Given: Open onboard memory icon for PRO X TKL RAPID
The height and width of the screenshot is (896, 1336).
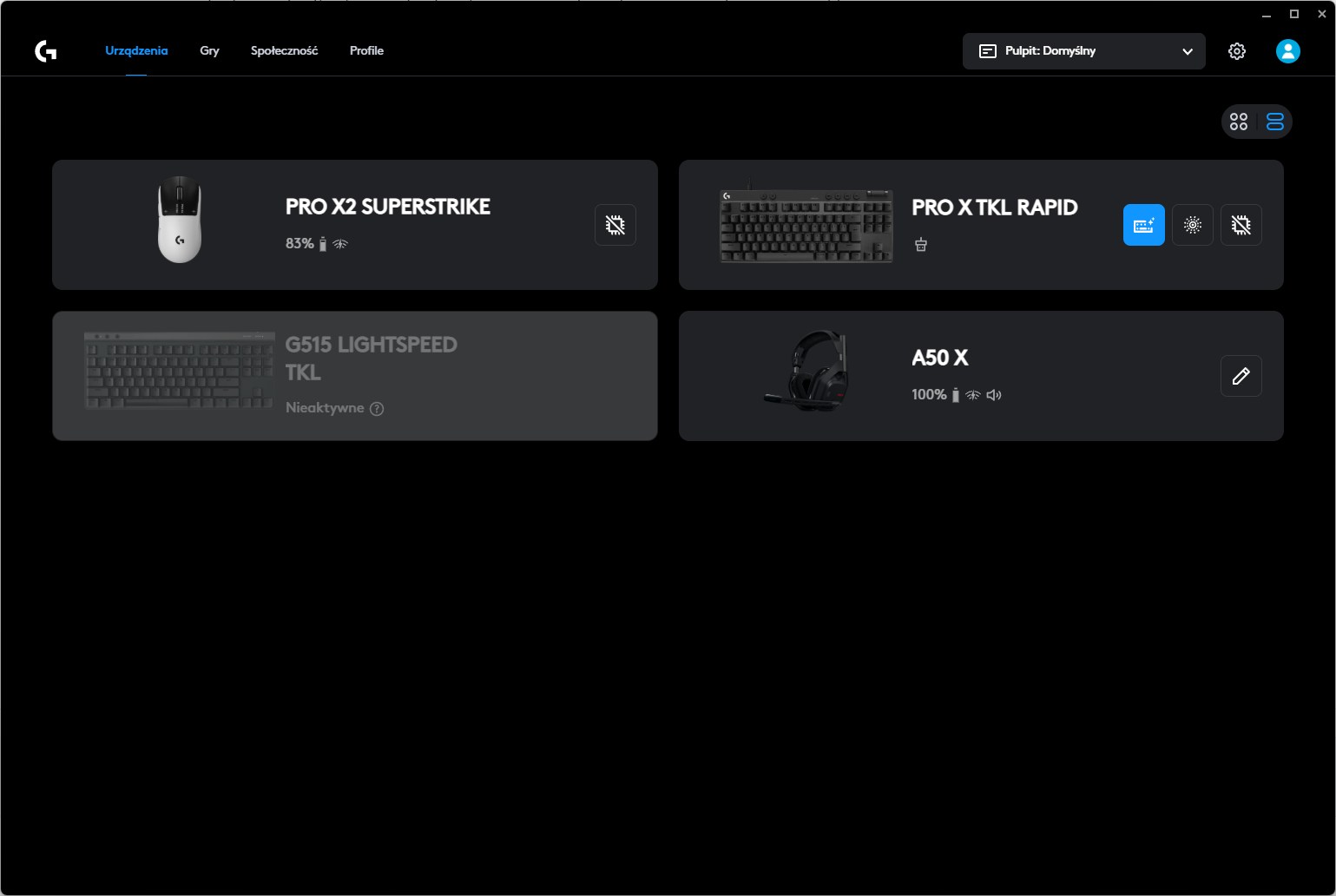Looking at the screenshot, I should 1241,225.
